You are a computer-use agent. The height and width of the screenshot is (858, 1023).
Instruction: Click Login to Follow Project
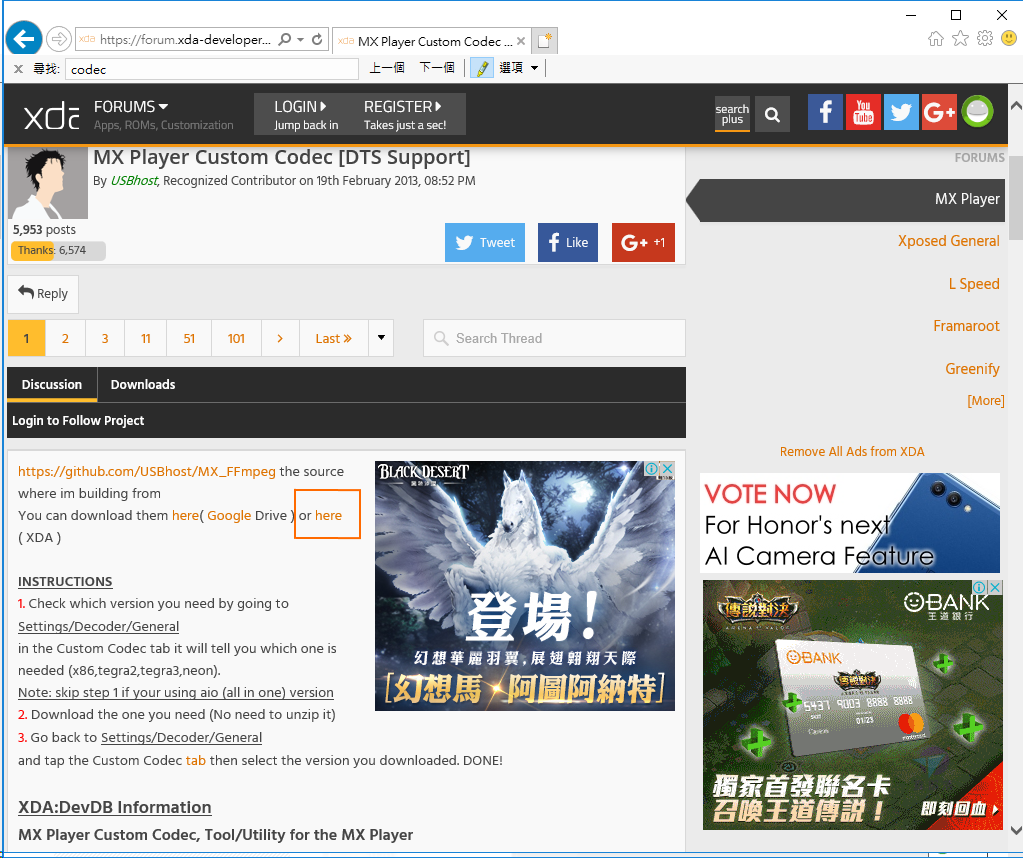click(x=78, y=420)
